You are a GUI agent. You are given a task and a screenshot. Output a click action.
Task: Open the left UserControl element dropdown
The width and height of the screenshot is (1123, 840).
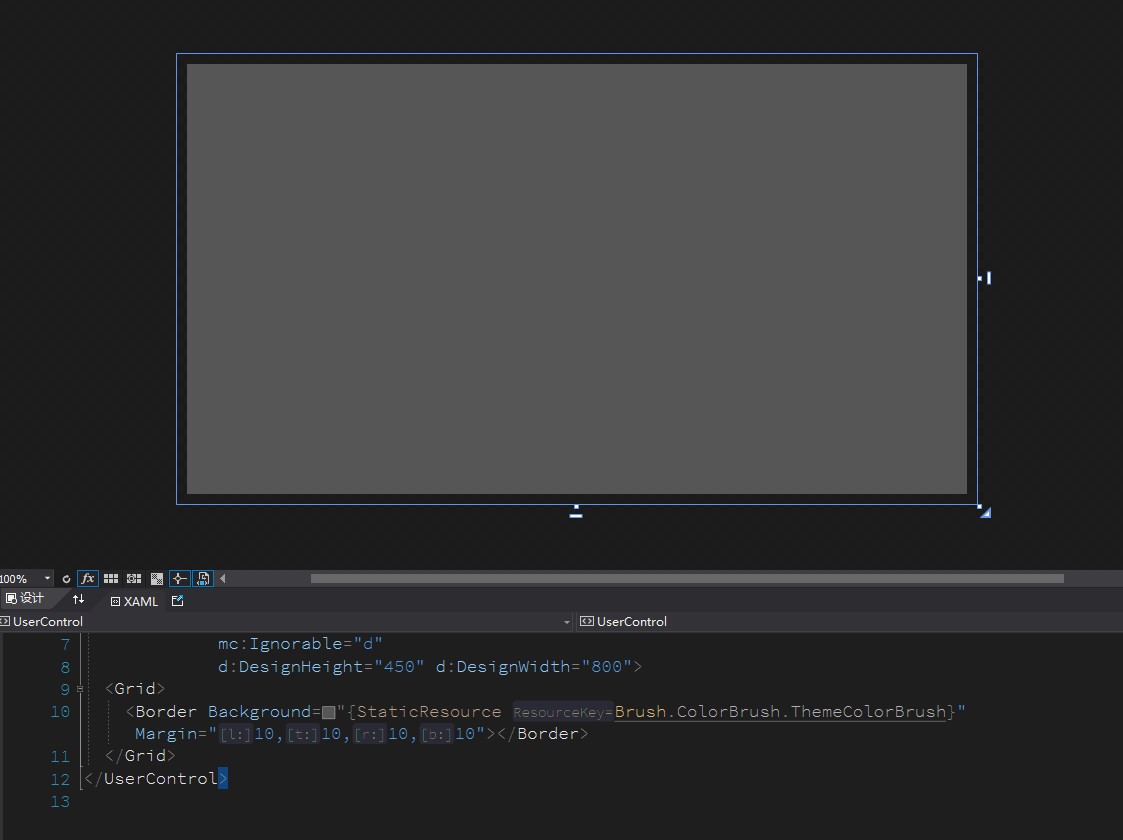(x=286, y=622)
